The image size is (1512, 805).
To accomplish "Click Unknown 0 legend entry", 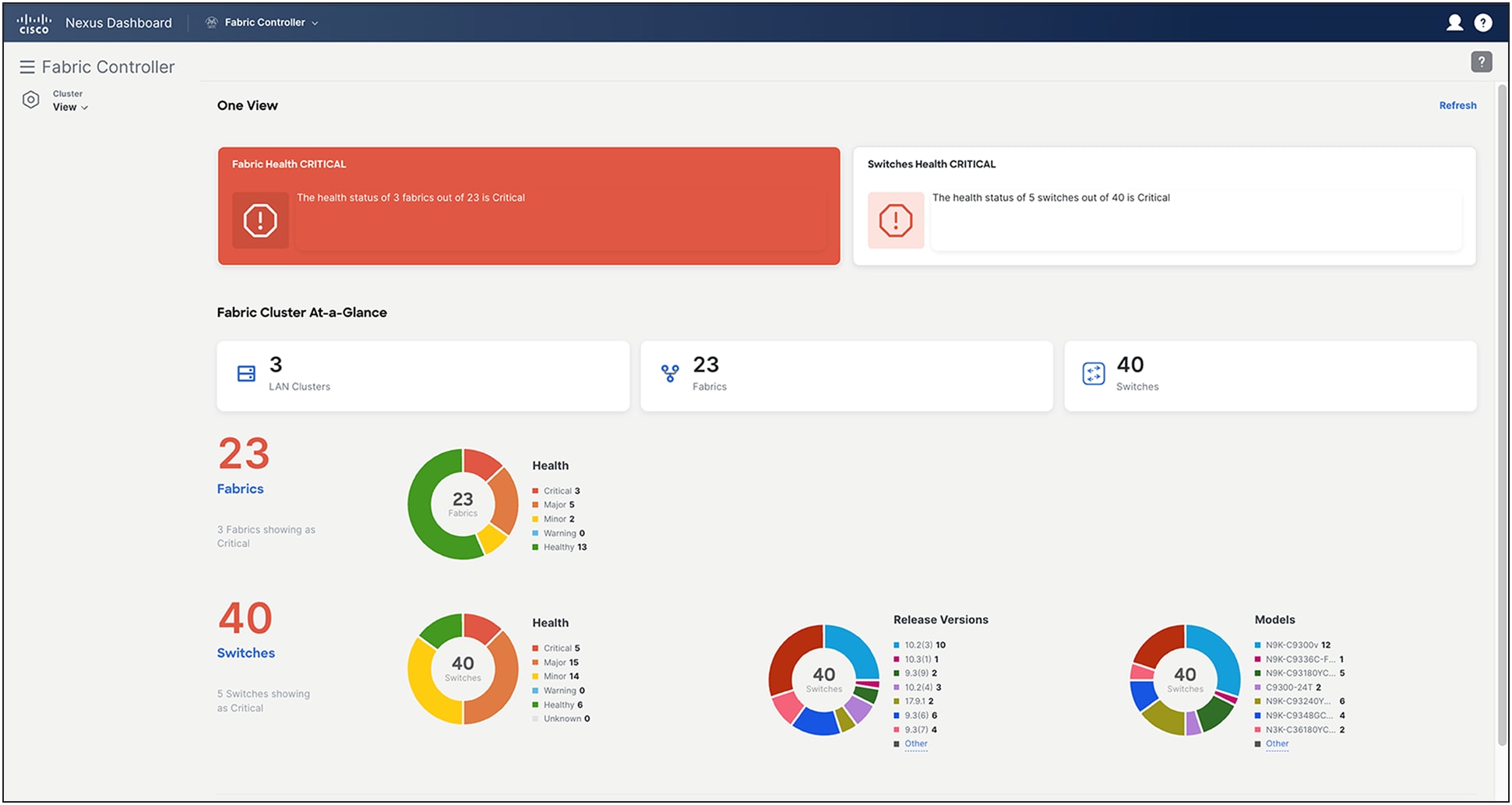I will click(x=561, y=718).
